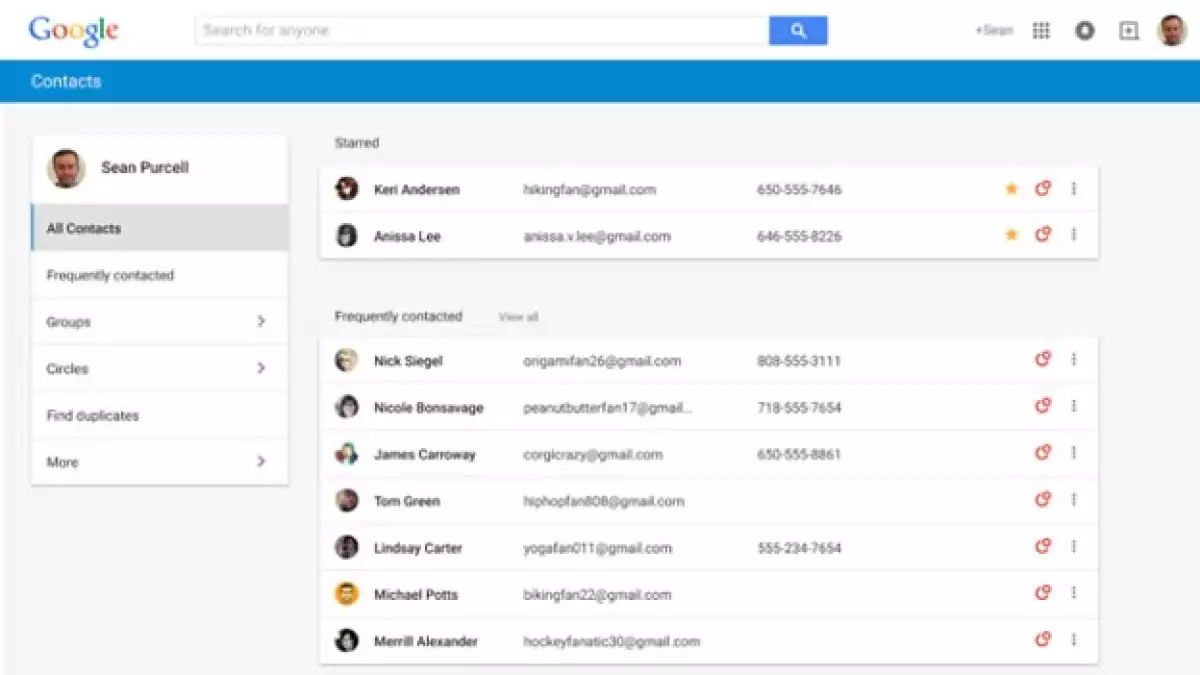Open the notifications bell icon
This screenshot has height=675, width=1200.
(x=1085, y=31)
